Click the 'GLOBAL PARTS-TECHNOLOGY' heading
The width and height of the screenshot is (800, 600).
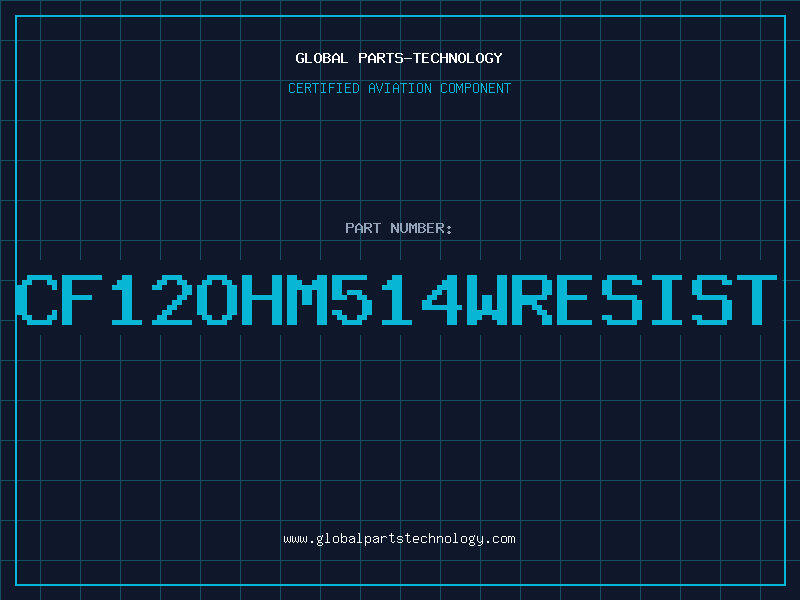coord(399,58)
